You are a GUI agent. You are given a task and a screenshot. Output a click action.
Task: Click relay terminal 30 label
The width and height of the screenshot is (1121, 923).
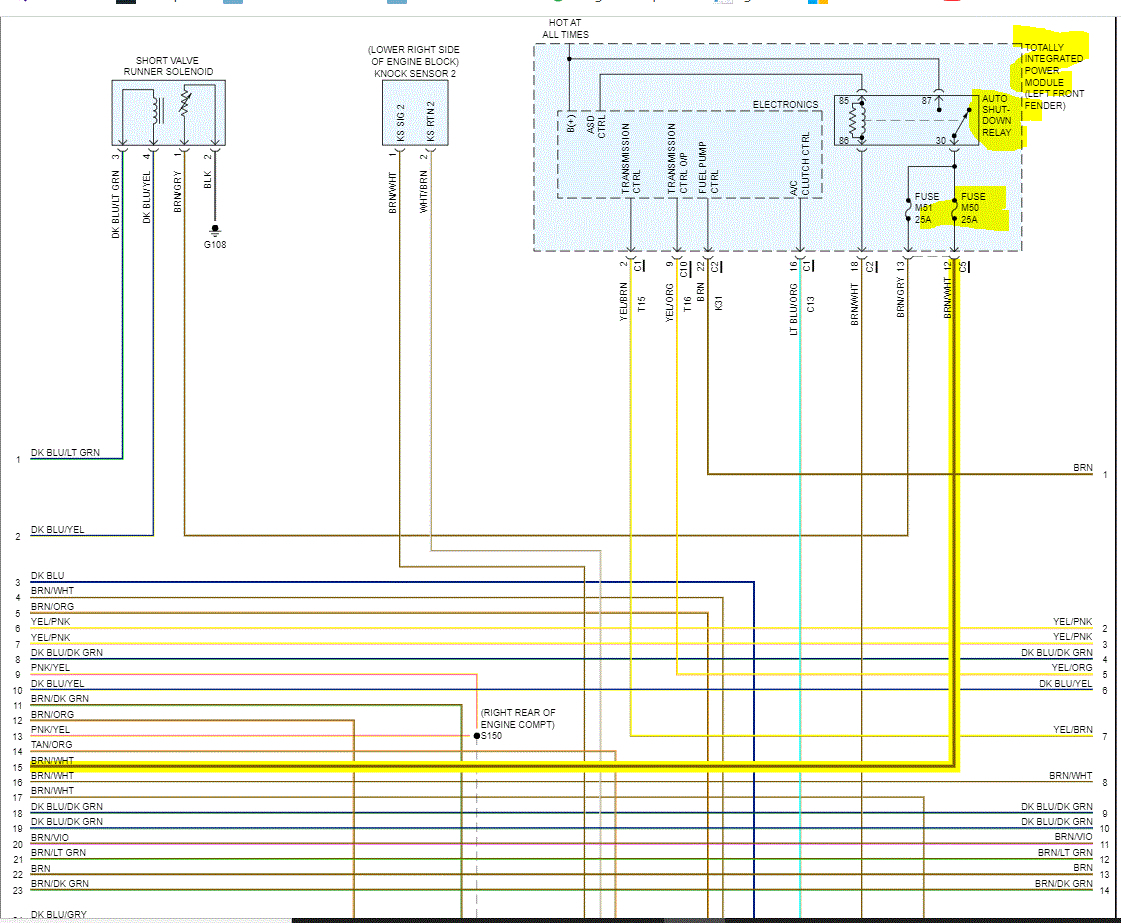point(941,141)
